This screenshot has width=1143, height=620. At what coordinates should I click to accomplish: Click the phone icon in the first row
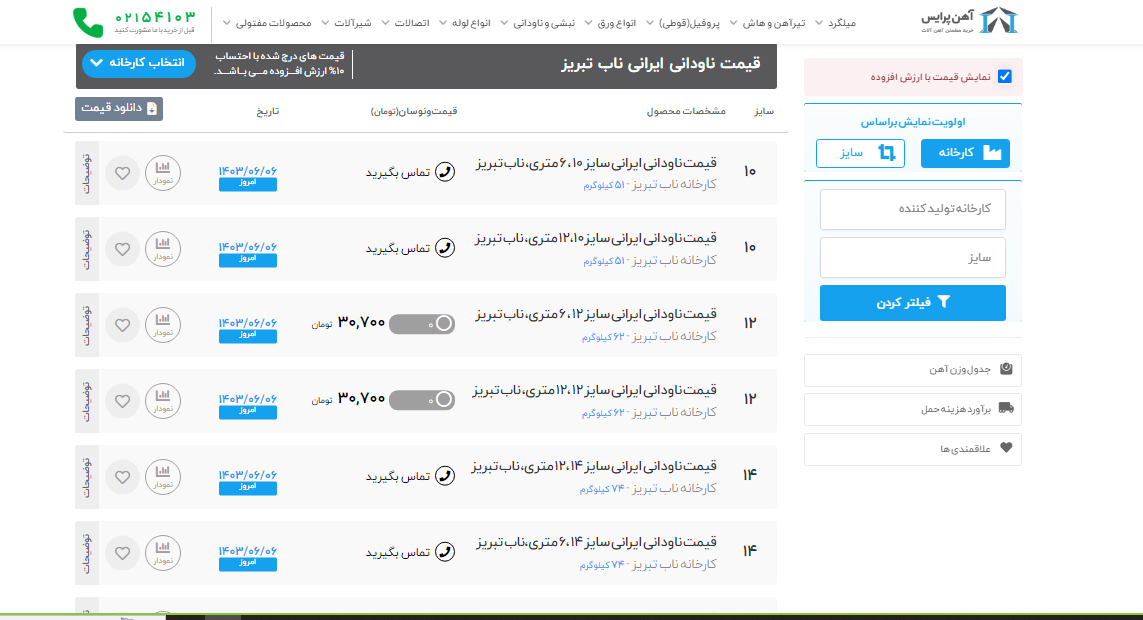[x=445, y=172]
